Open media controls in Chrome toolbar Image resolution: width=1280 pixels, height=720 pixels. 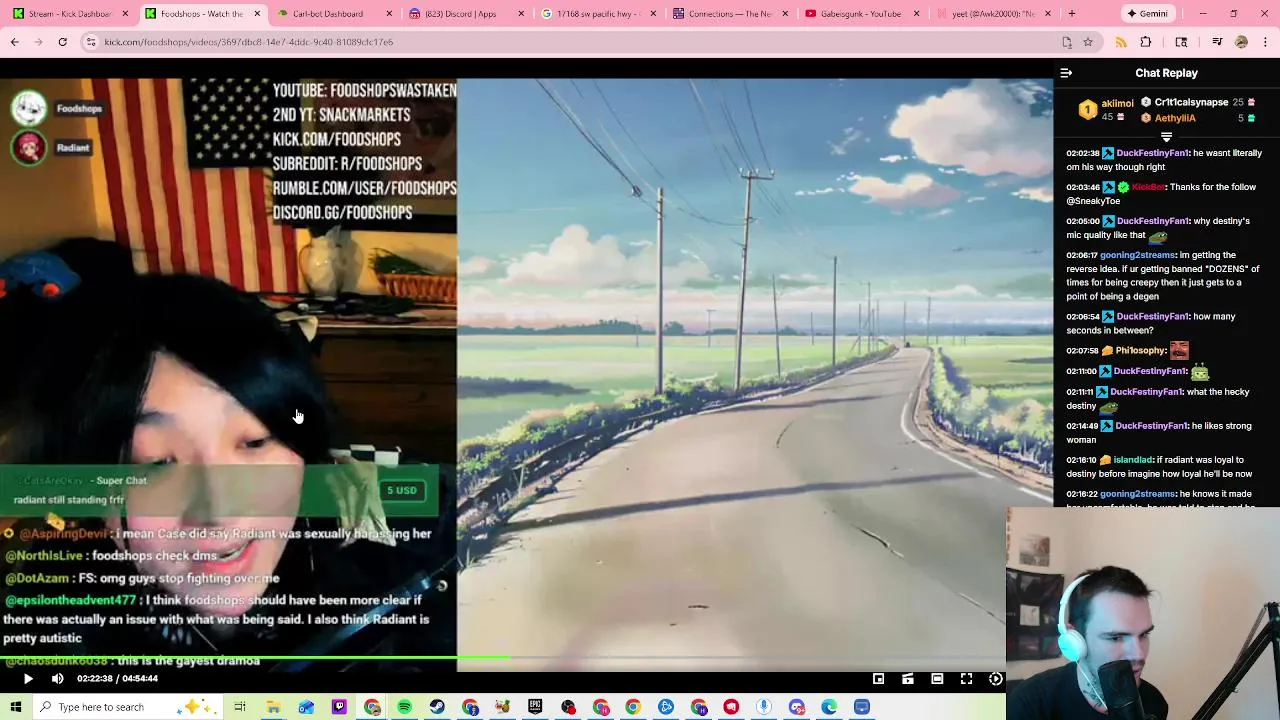(1217, 42)
